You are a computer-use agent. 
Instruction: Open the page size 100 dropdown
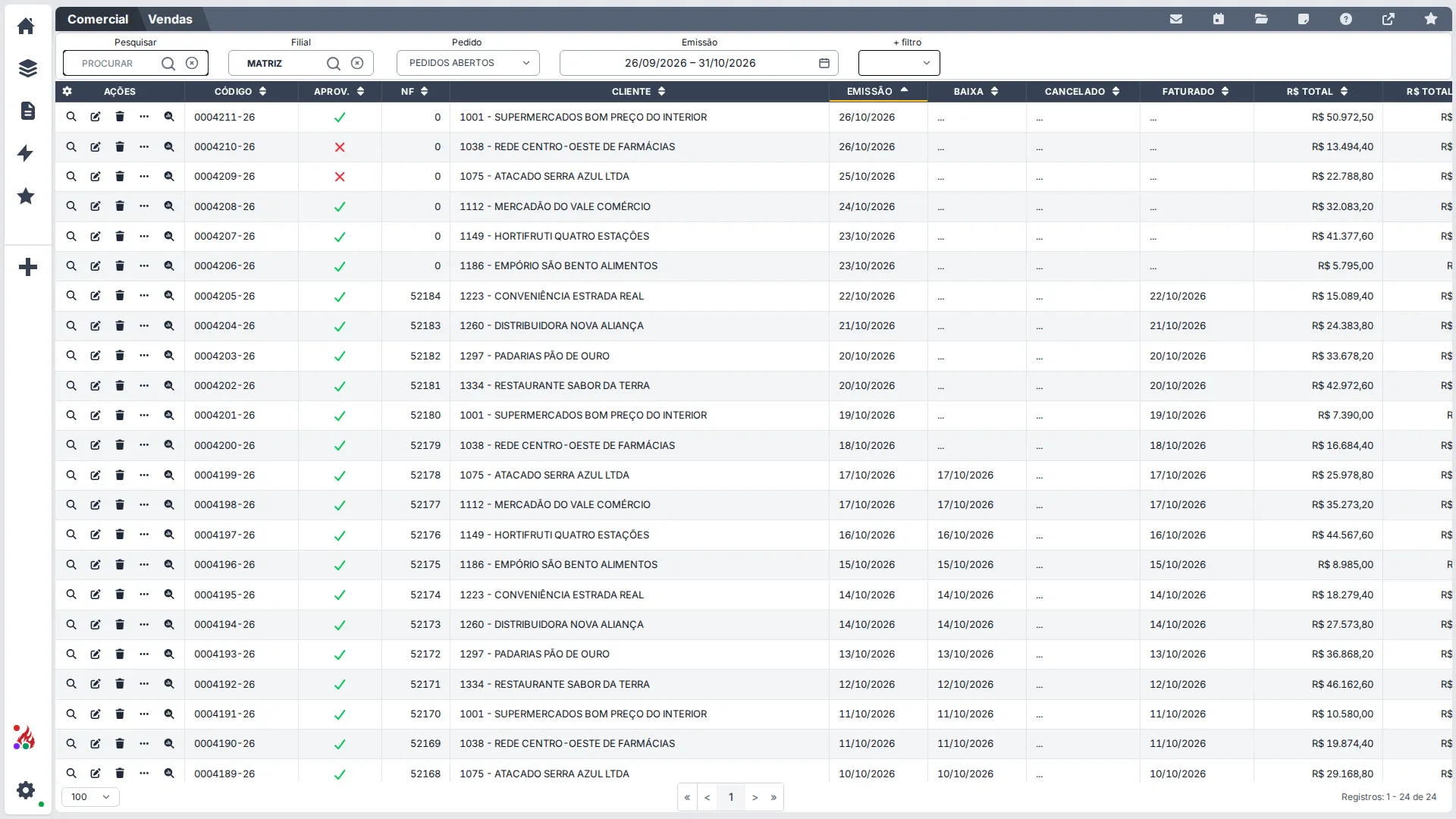[90, 797]
